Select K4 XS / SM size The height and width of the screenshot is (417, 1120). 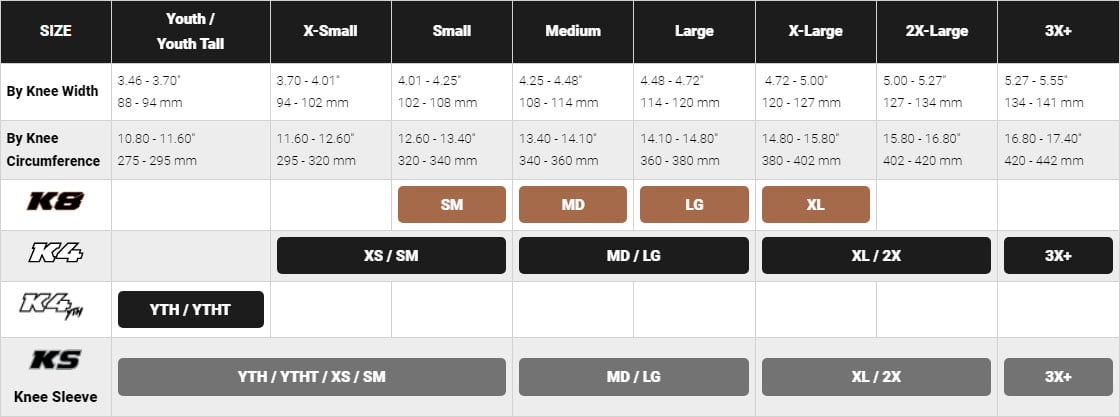(x=391, y=255)
